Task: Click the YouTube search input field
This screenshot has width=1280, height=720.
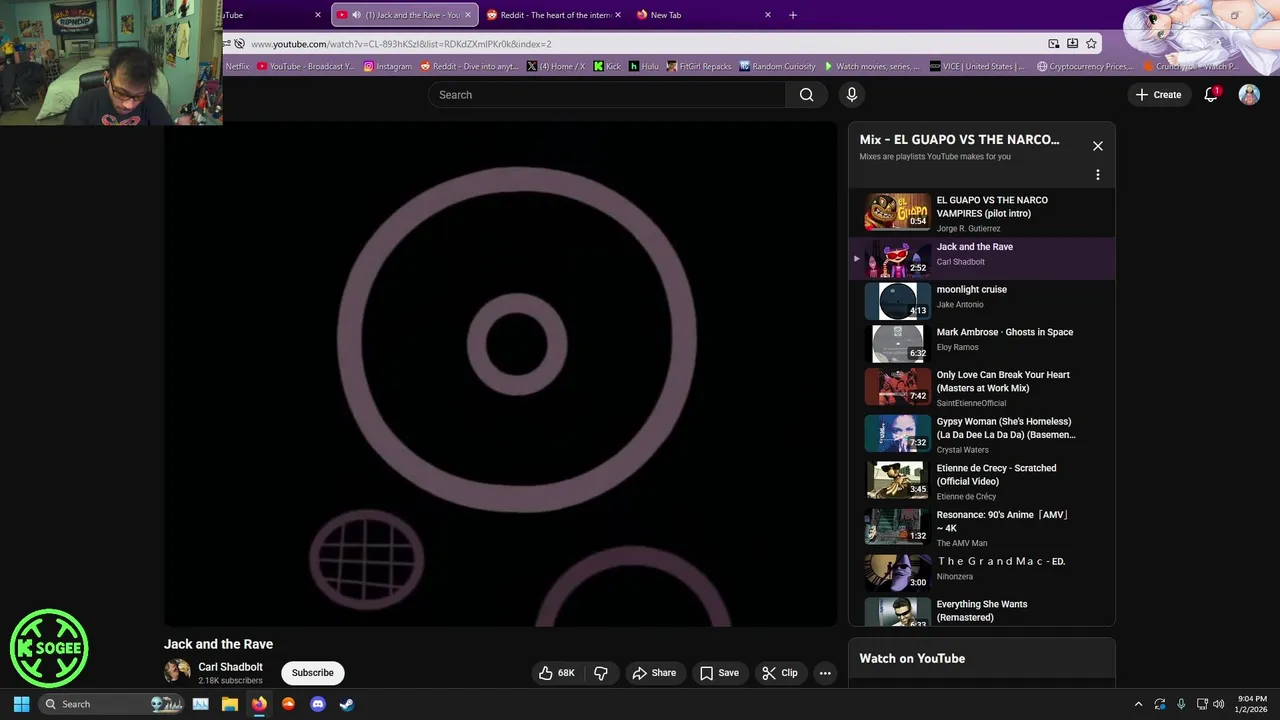Action: 607,95
